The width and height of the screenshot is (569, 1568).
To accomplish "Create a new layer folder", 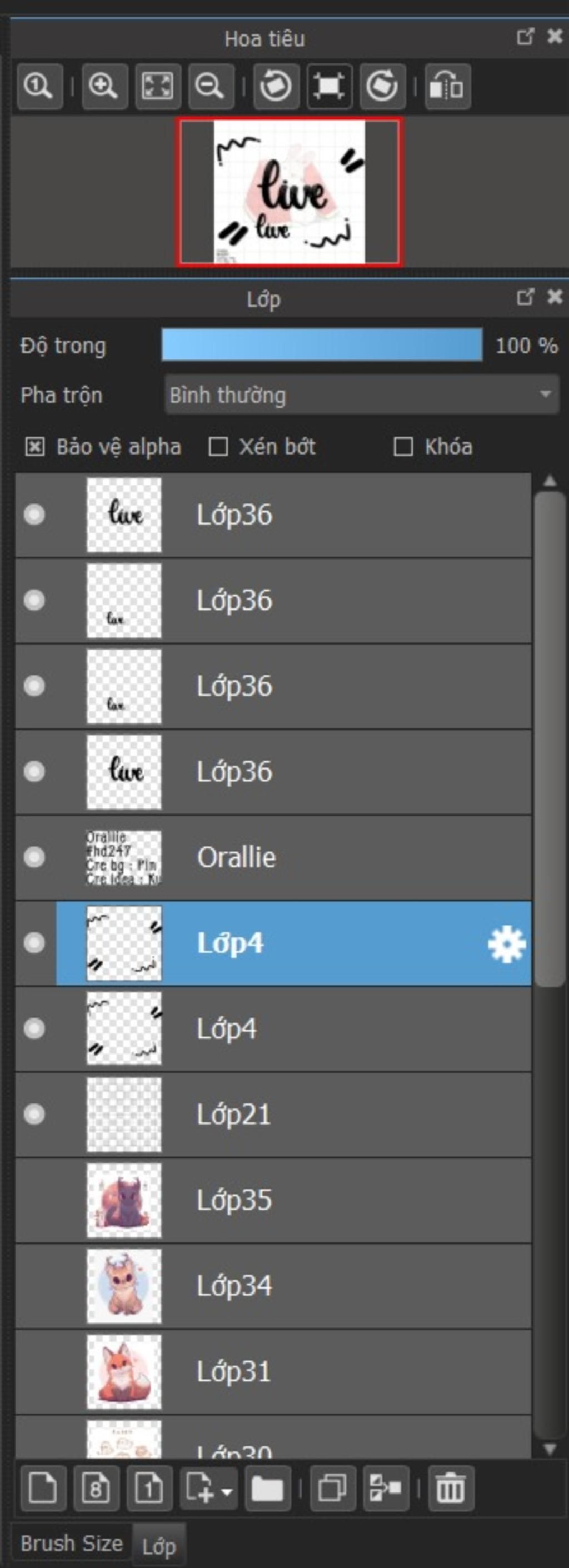I will tap(268, 1488).
